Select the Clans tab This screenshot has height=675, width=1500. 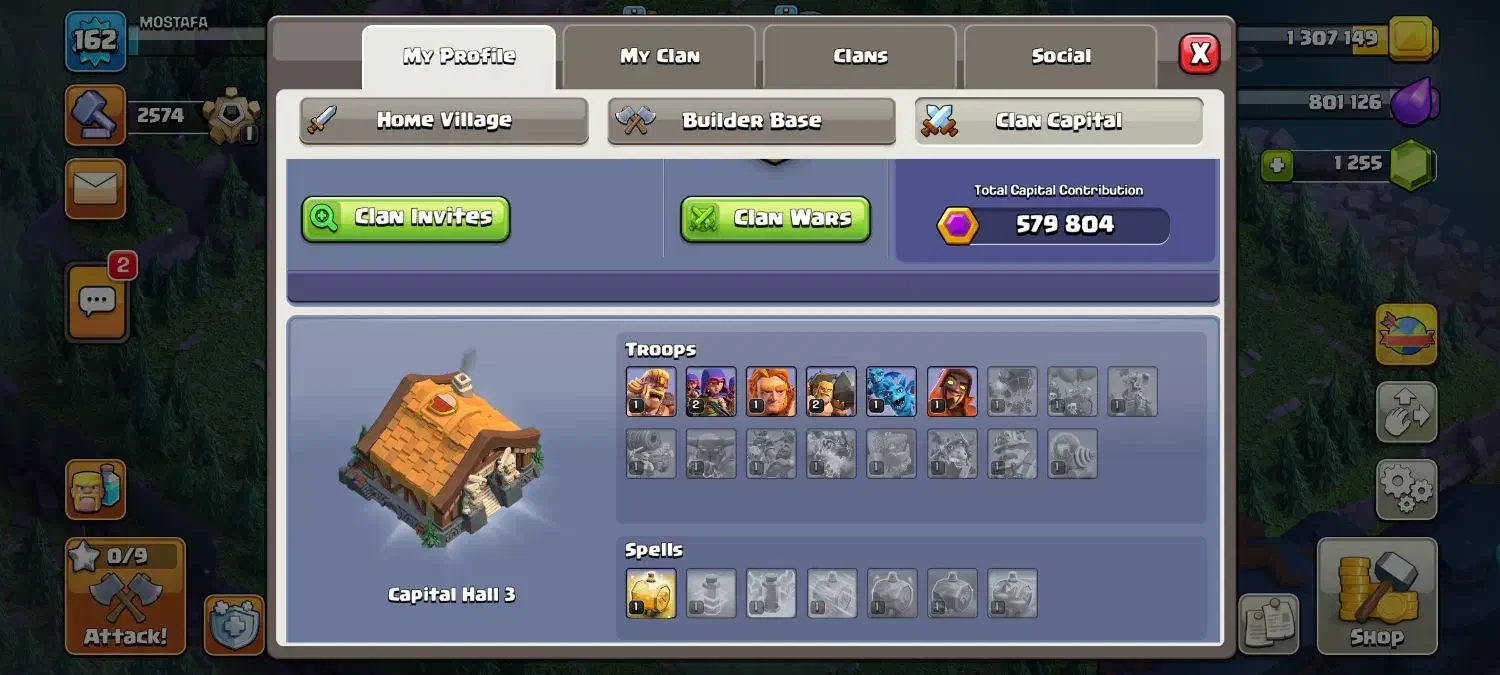(x=860, y=56)
